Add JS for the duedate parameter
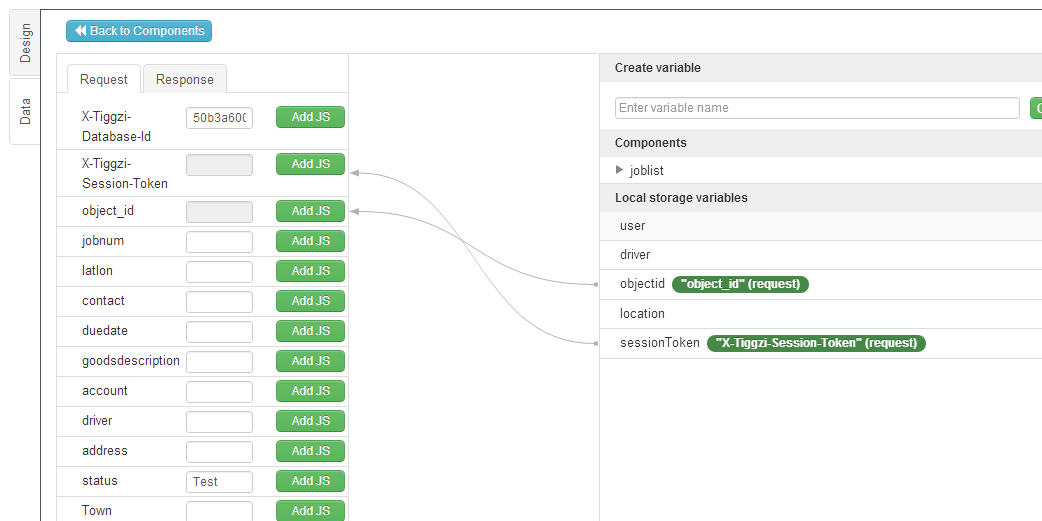The width and height of the screenshot is (1042, 521). pos(310,331)
